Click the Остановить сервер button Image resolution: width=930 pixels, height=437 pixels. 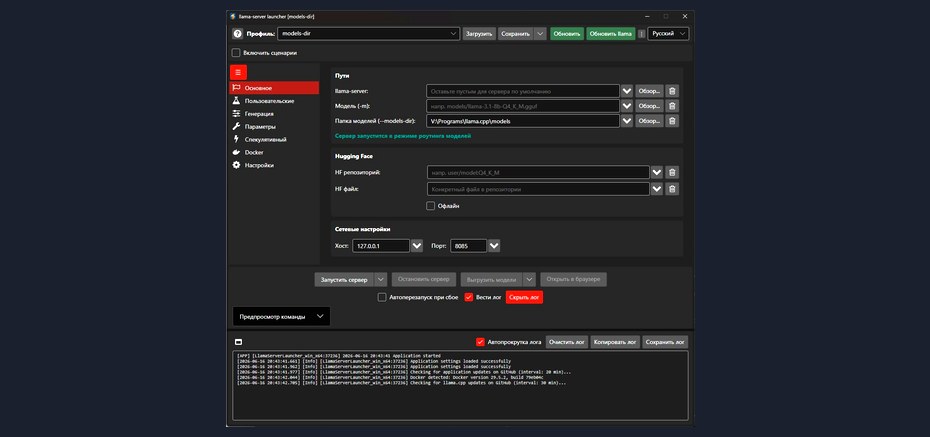(x=423, y=279)
